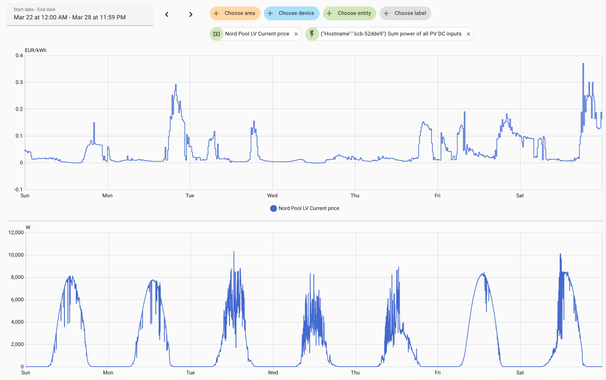Click the Choose area chip
Viewport: 606px width, 380px height.
coord(235,13)
